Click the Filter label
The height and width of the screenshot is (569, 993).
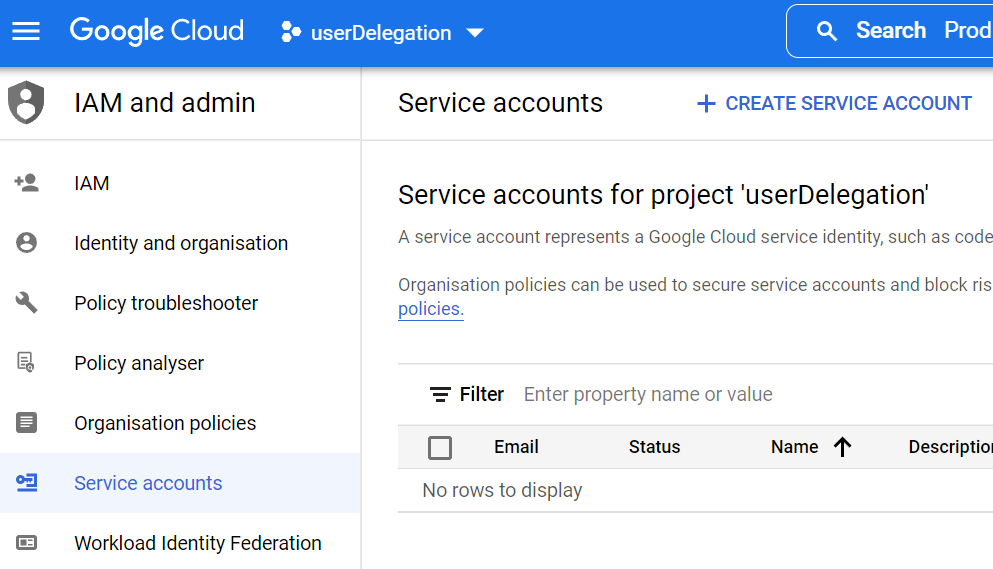click(481, 394)
